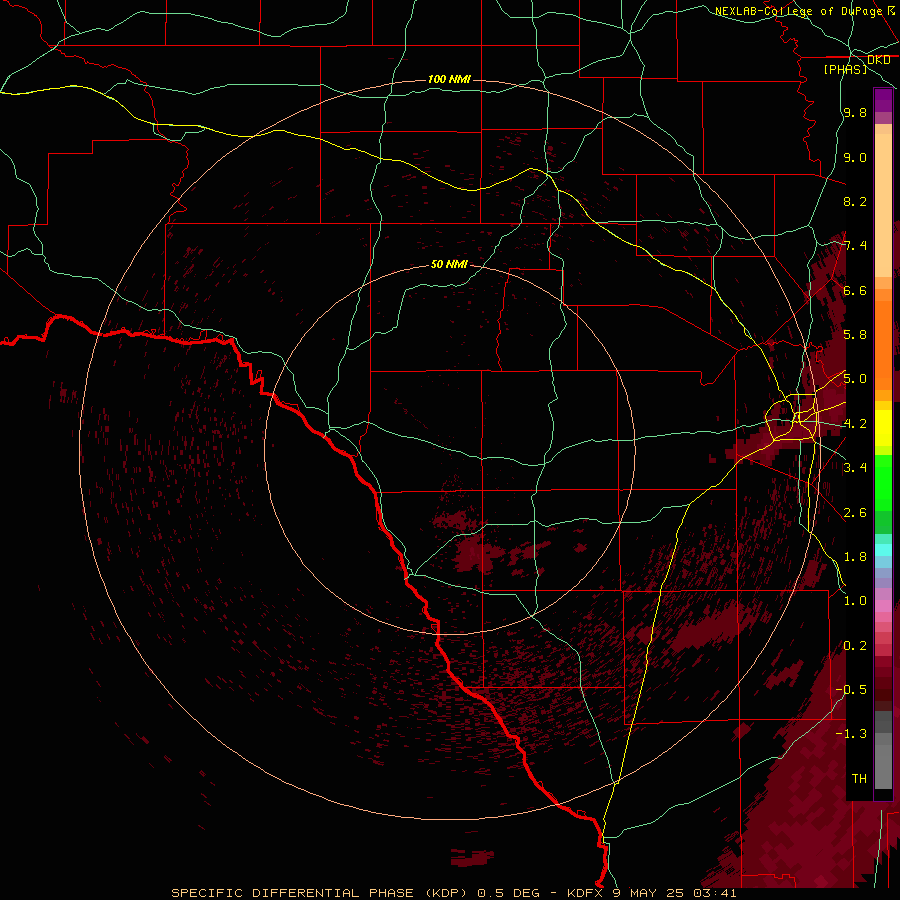The image size is (900, 900).
Task: Click the "100 NMI" range ring label
Action: tap(449, 79)
